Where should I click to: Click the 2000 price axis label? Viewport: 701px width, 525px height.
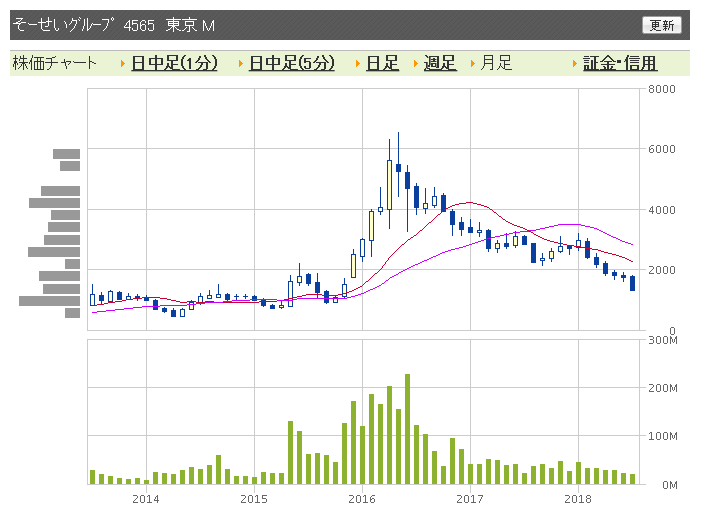[x=662, y=270]
